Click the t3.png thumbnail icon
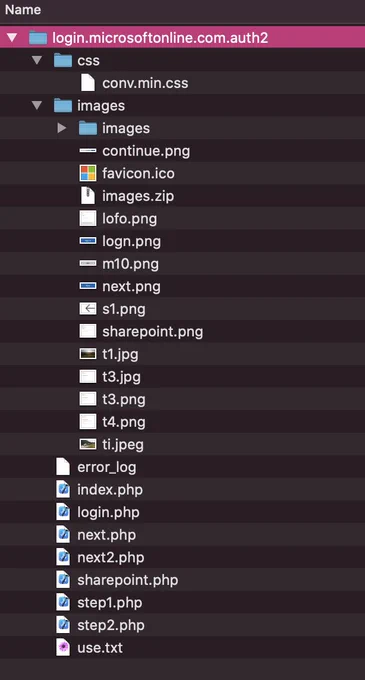The image size is (365, 680). 88,399
